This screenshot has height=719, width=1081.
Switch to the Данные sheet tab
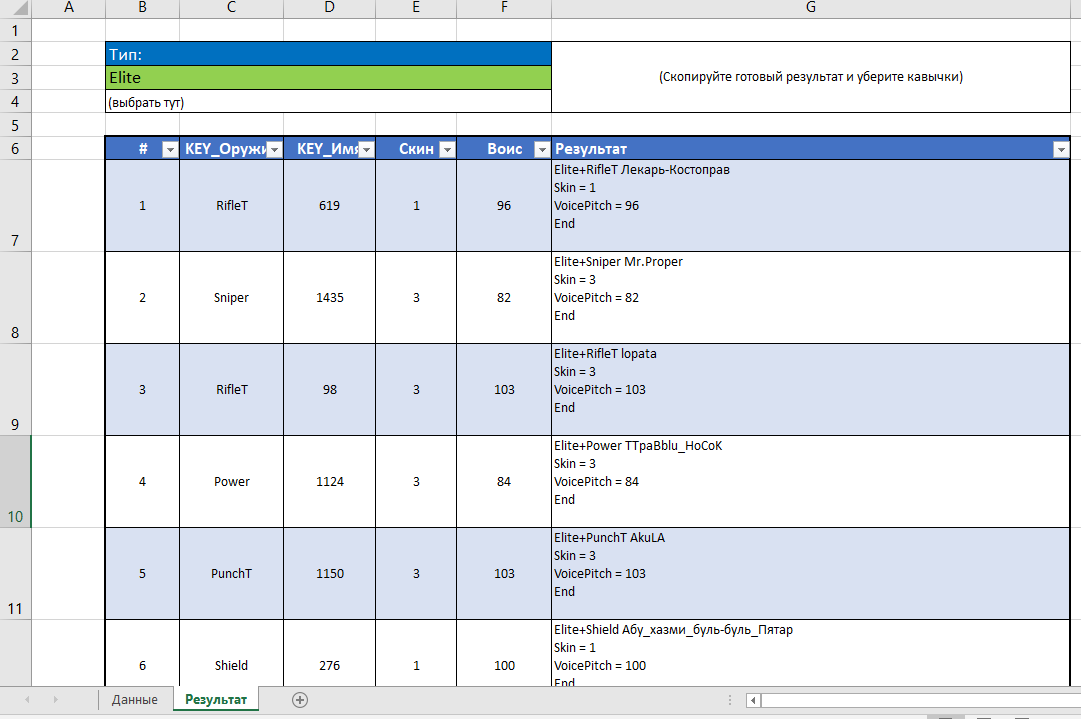134,700
